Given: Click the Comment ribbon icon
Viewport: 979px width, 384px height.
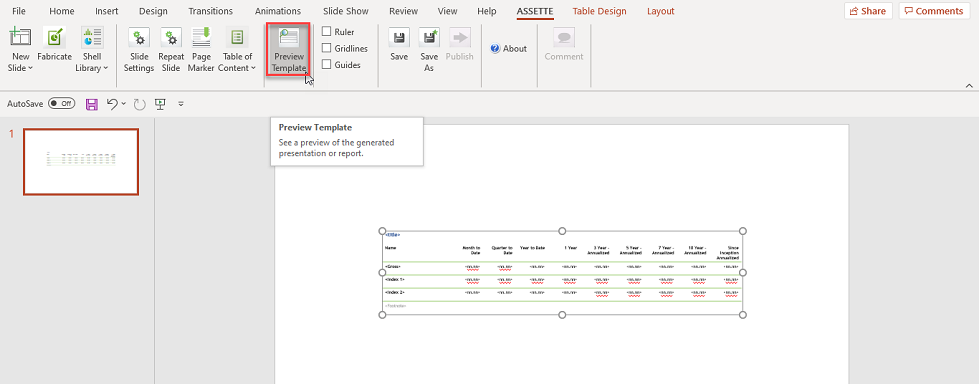Looking at the screenshot, I should pos(564,37).
